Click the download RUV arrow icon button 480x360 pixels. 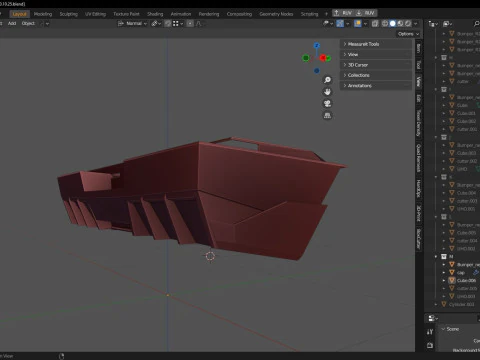(366, 13)
